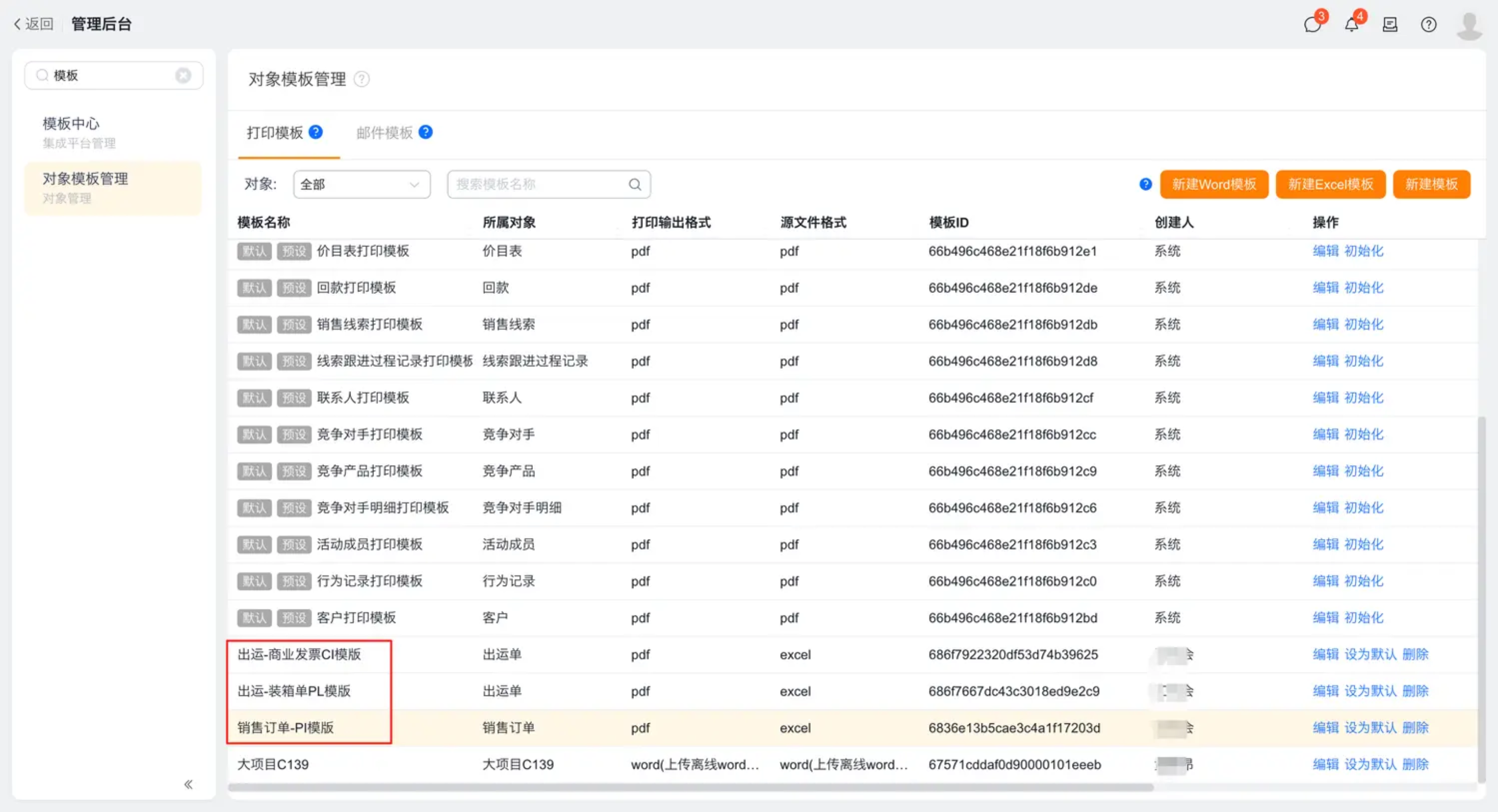Click 删除 for 大项目C139 template

coord(1415,764)
